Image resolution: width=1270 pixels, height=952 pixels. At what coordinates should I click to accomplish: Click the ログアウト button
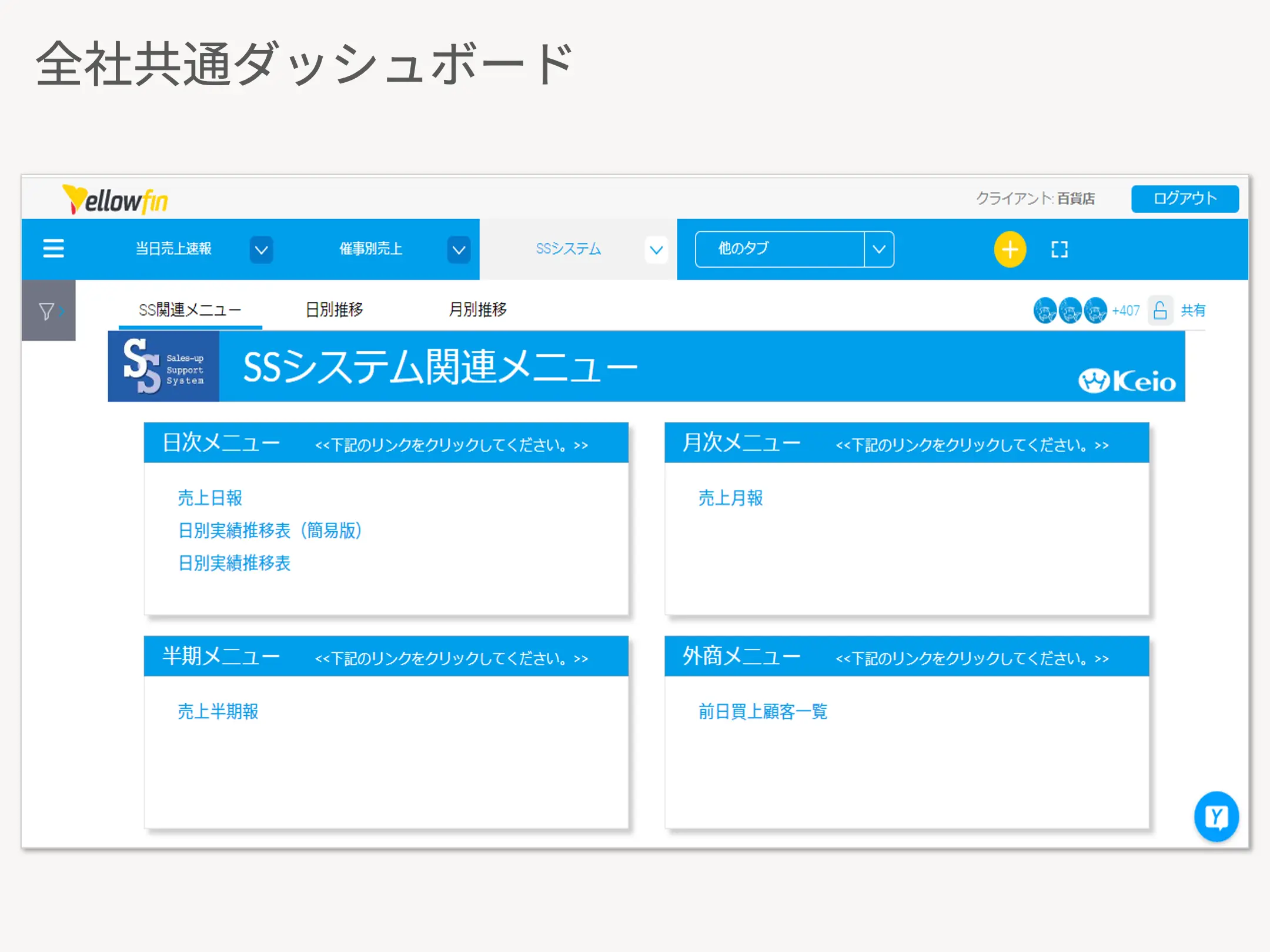[1185, 199]
